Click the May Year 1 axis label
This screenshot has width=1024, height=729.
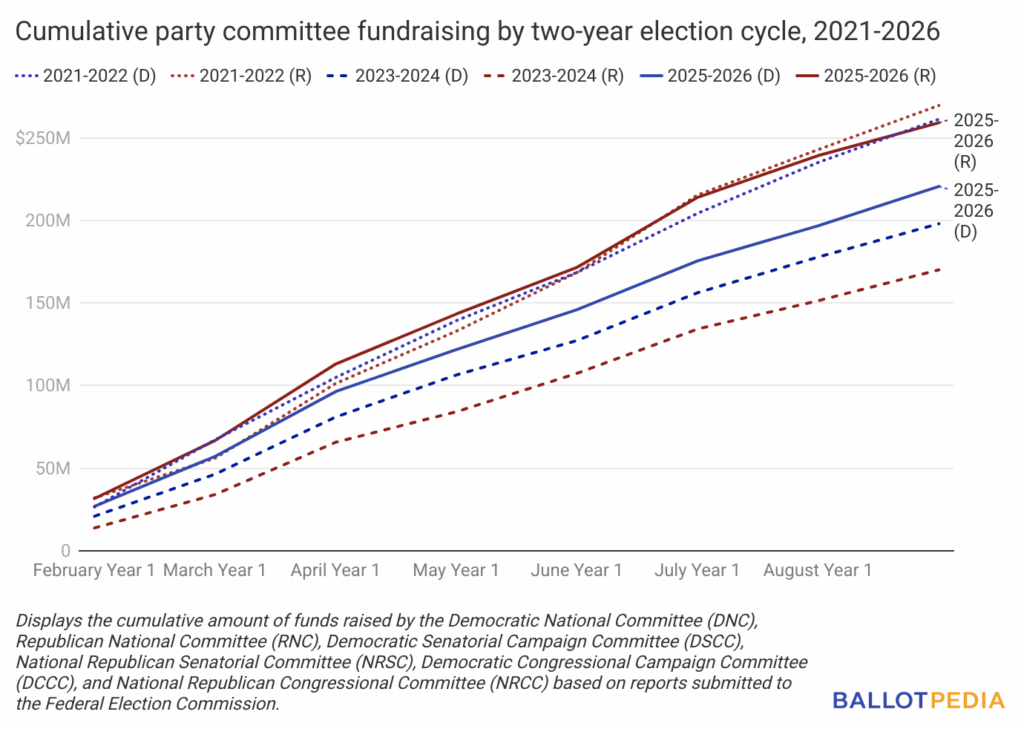(x=455, y=570)
